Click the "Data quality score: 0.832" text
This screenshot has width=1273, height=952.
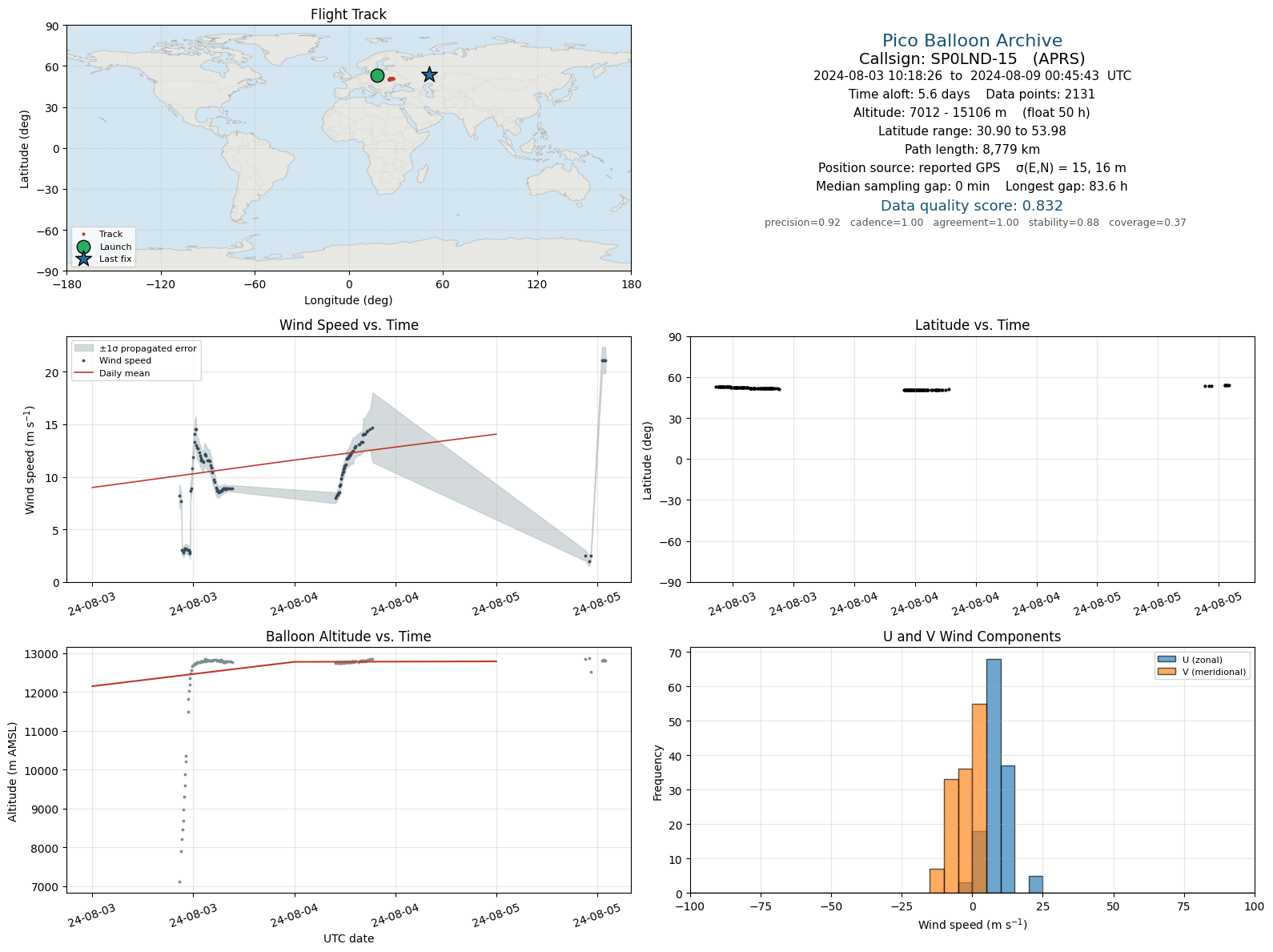(x=972, y=206)
